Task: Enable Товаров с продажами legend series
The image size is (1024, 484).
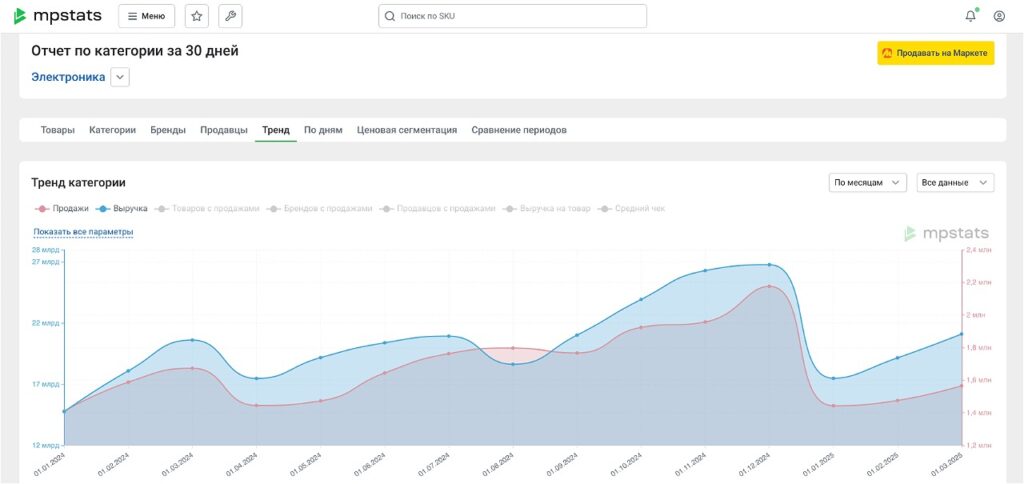Action: [x=208, y=208]
